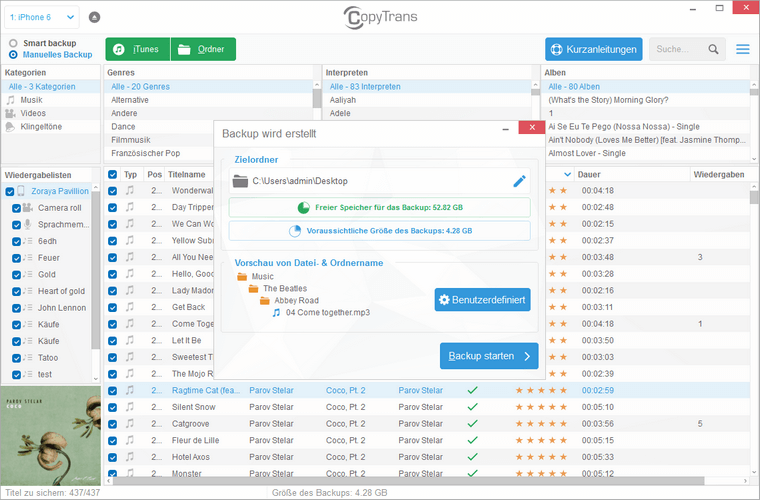This screenshot has height=500, width=760.
Task: Click the estimated backup size pie icon
Action: coord(295,231)
